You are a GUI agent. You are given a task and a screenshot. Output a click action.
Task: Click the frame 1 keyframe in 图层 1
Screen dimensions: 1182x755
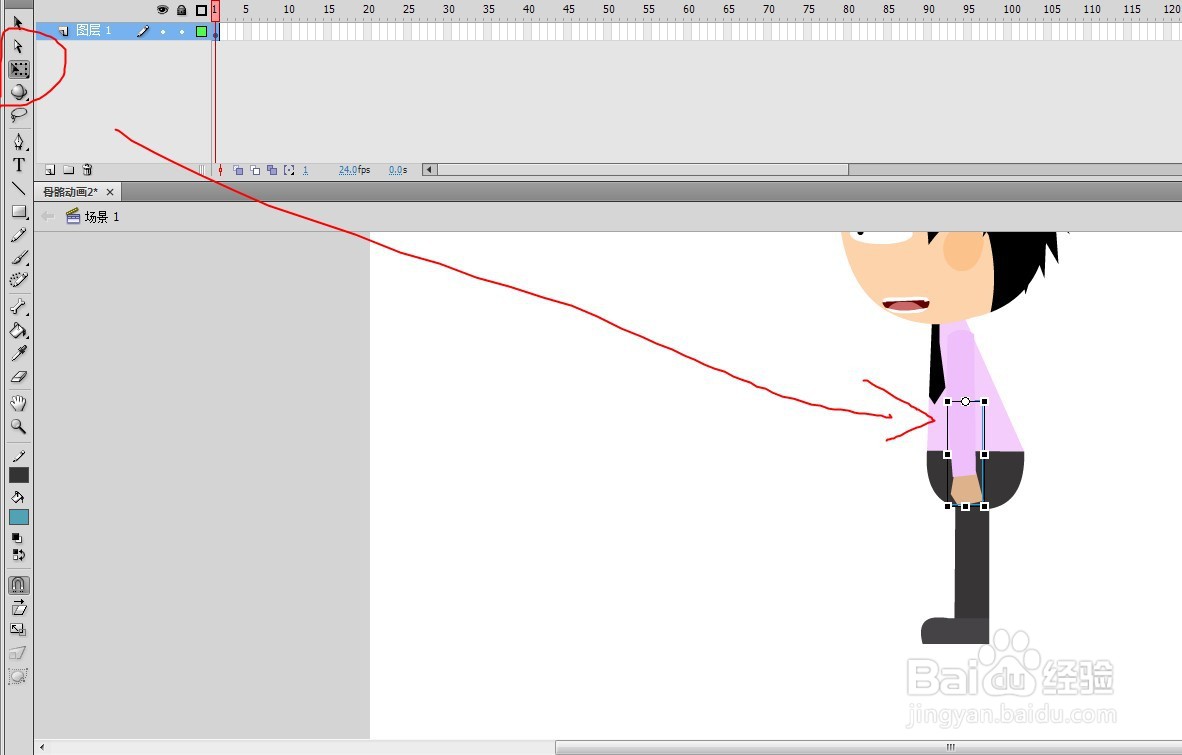click(216, 32)
